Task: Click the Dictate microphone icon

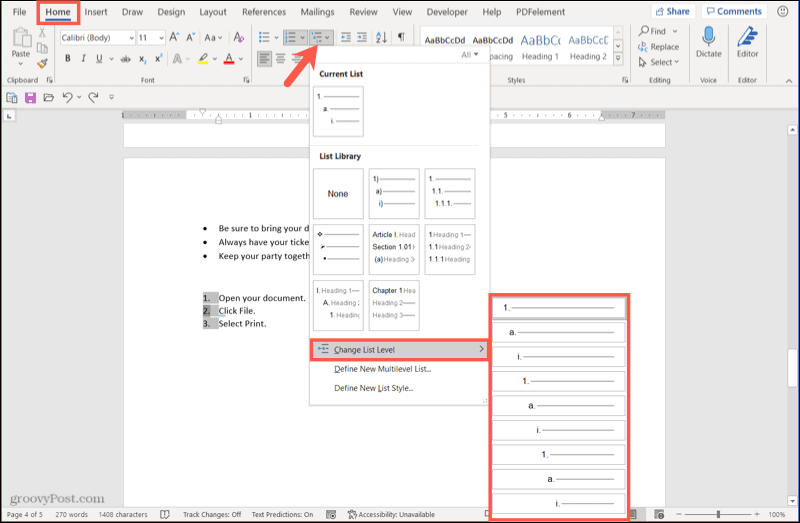Action: 708,36
